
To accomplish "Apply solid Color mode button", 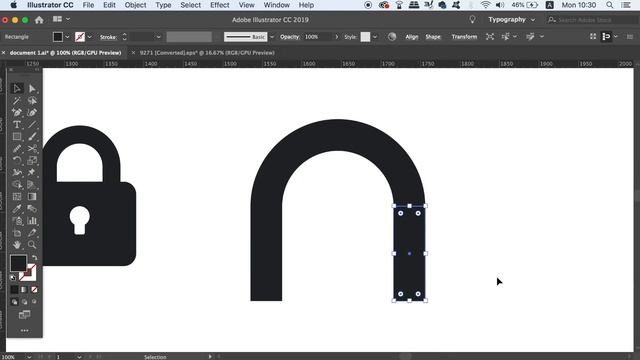I will (x=14, y=289).
